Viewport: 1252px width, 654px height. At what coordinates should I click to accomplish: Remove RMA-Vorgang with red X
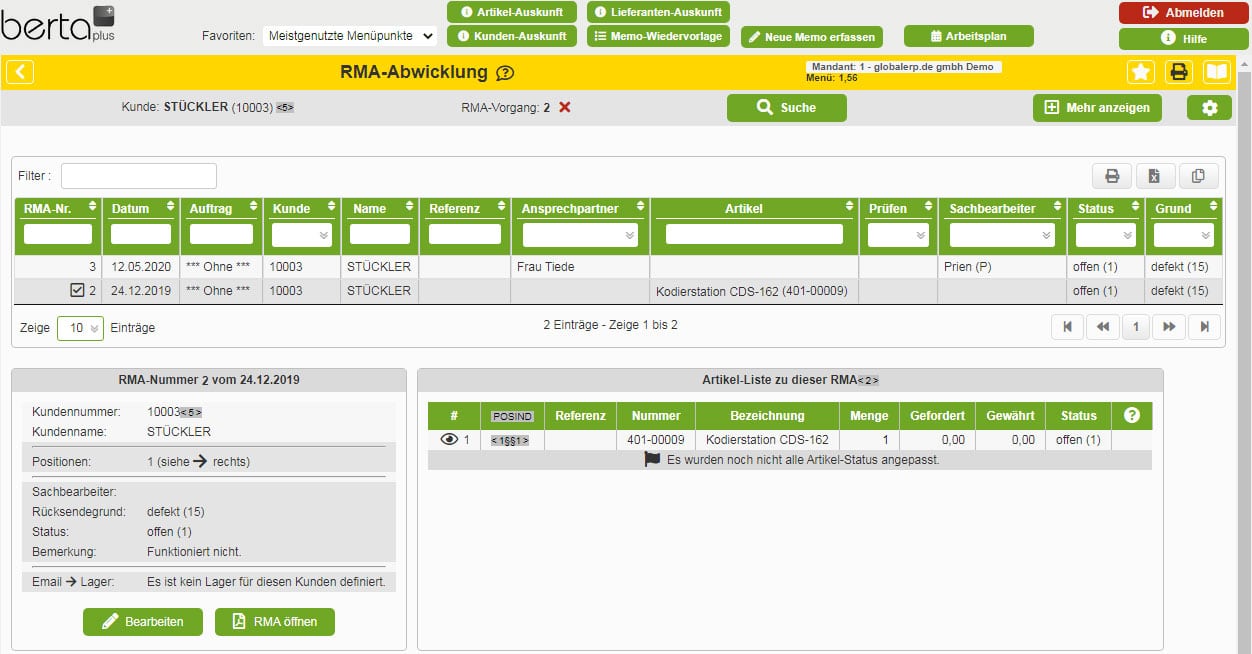(x=565, y=107)
